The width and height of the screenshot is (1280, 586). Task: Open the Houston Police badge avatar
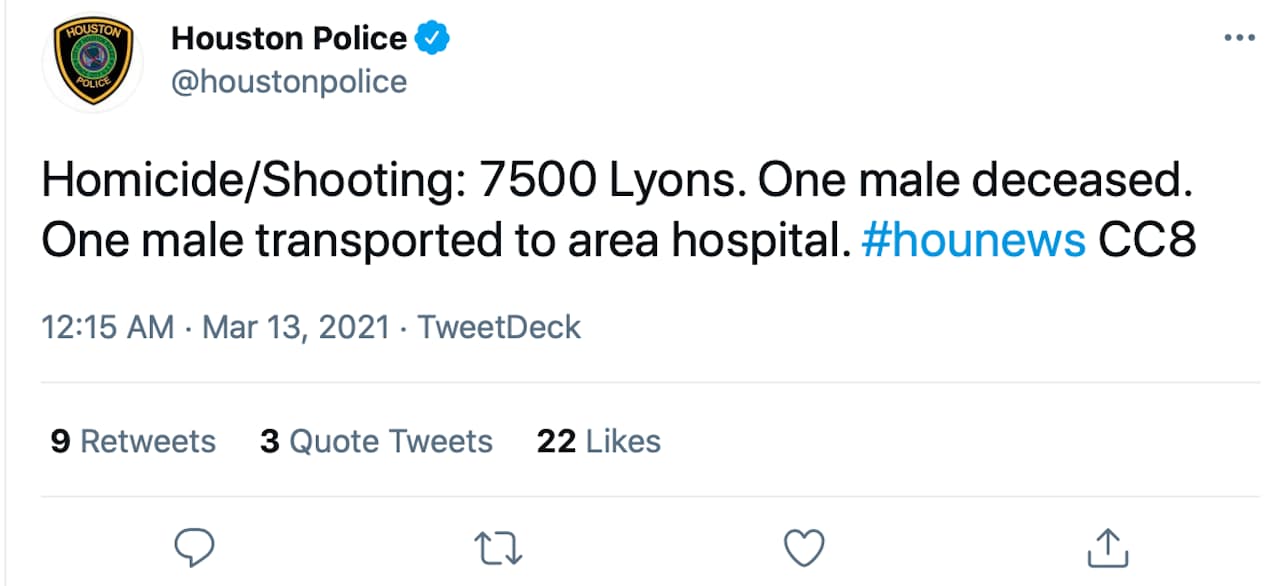[x=92, y=62]
